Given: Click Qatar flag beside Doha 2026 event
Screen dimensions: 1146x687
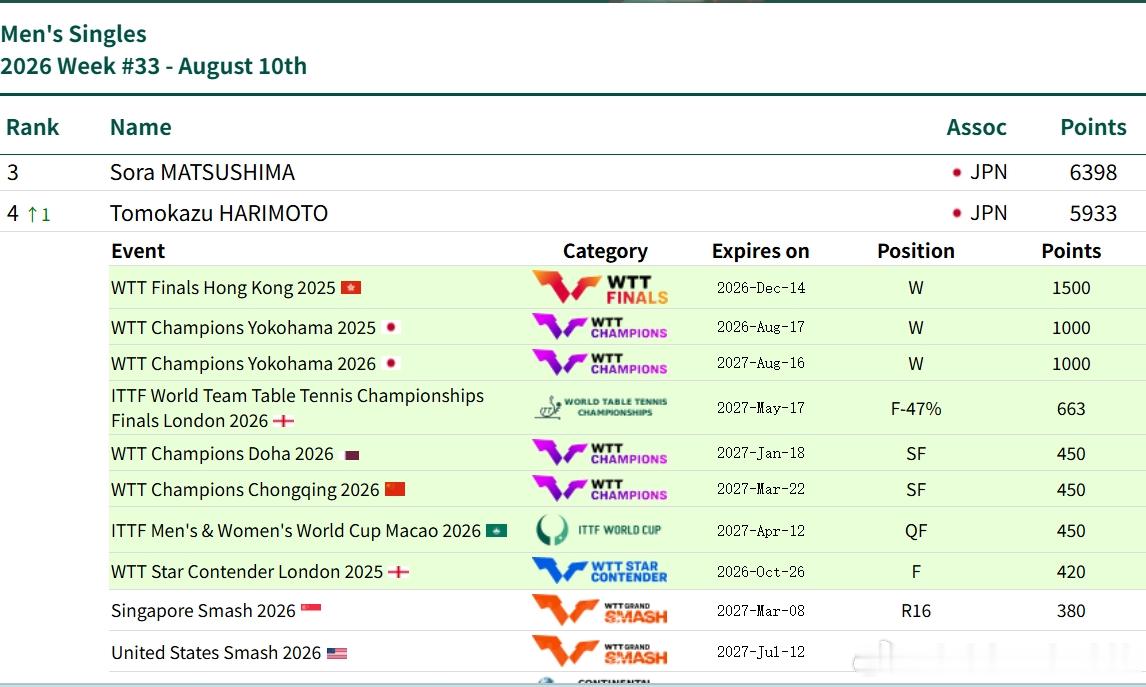Looking at the screenshot, I should click(352, 455).
